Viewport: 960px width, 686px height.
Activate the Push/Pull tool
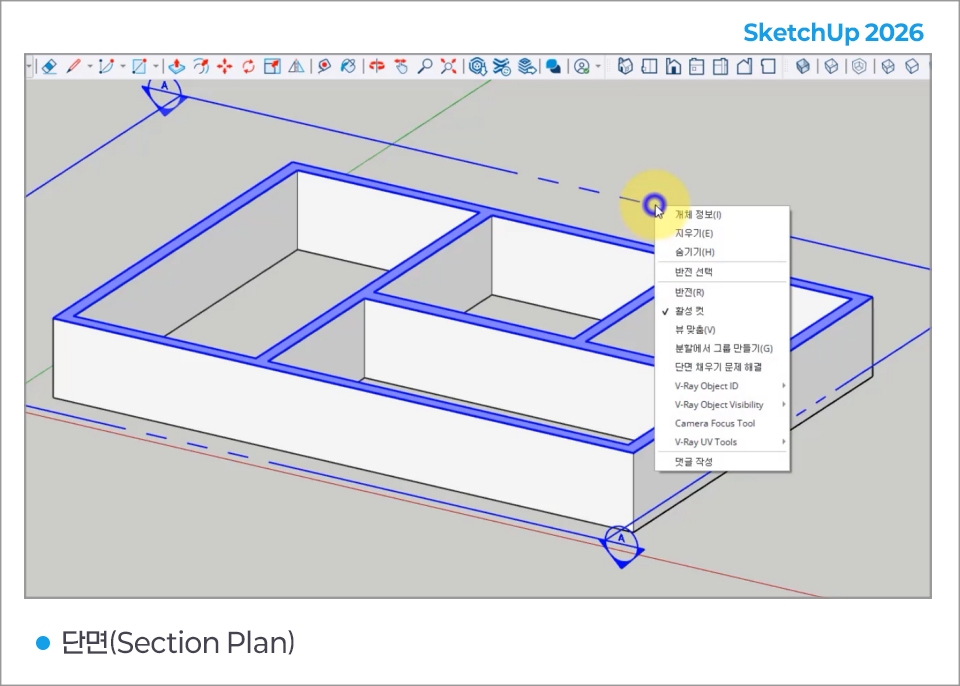click(x=176, y=66)
